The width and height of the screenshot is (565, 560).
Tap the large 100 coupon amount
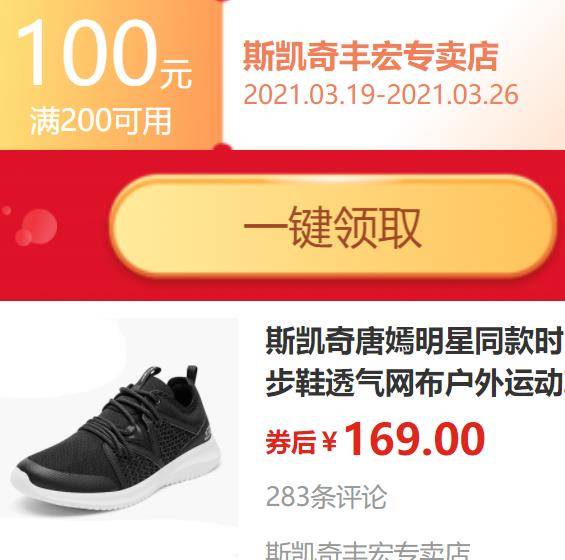click(x=87, y=53)
